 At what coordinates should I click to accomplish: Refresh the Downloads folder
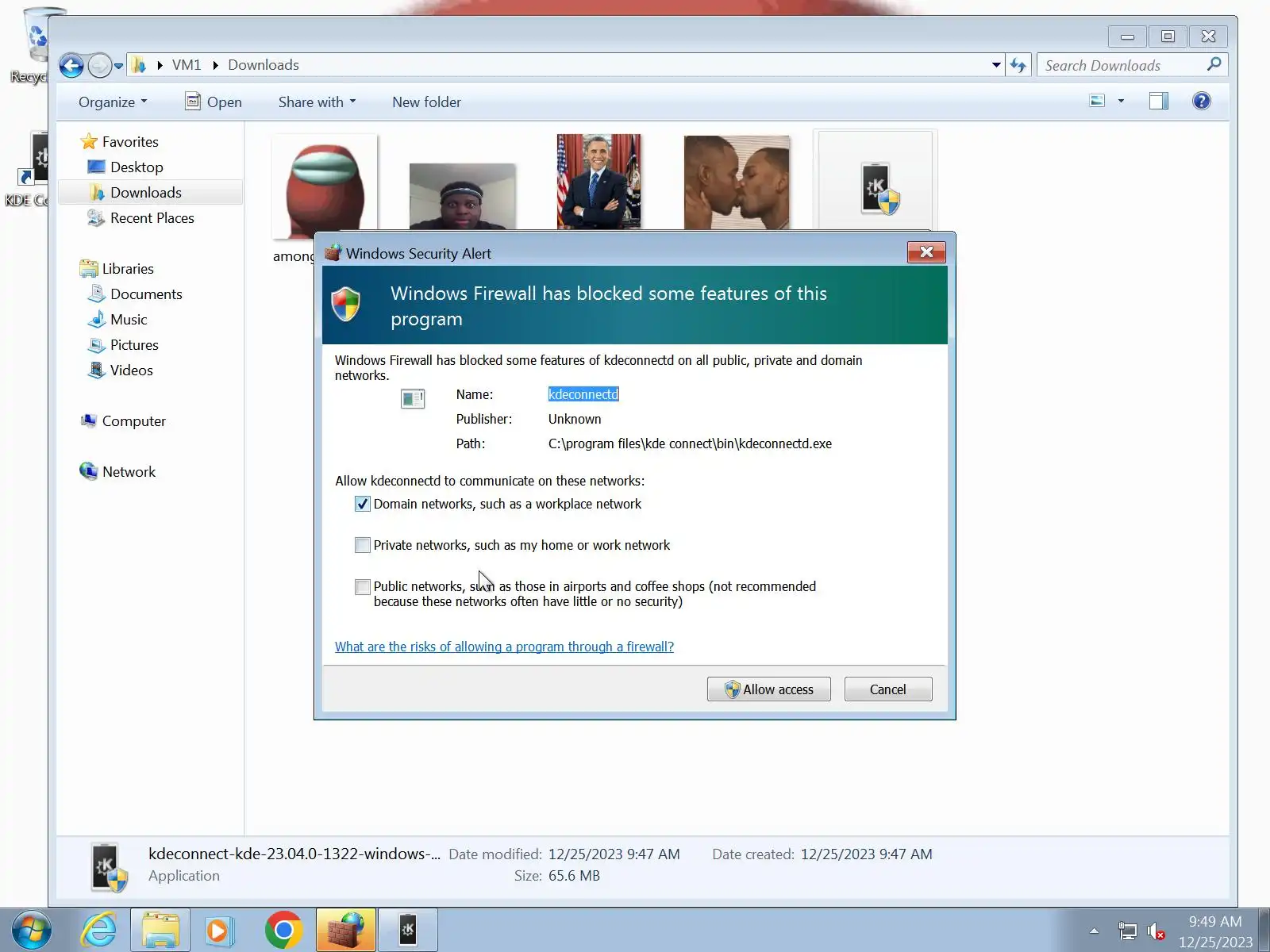tap(1018, 65)
